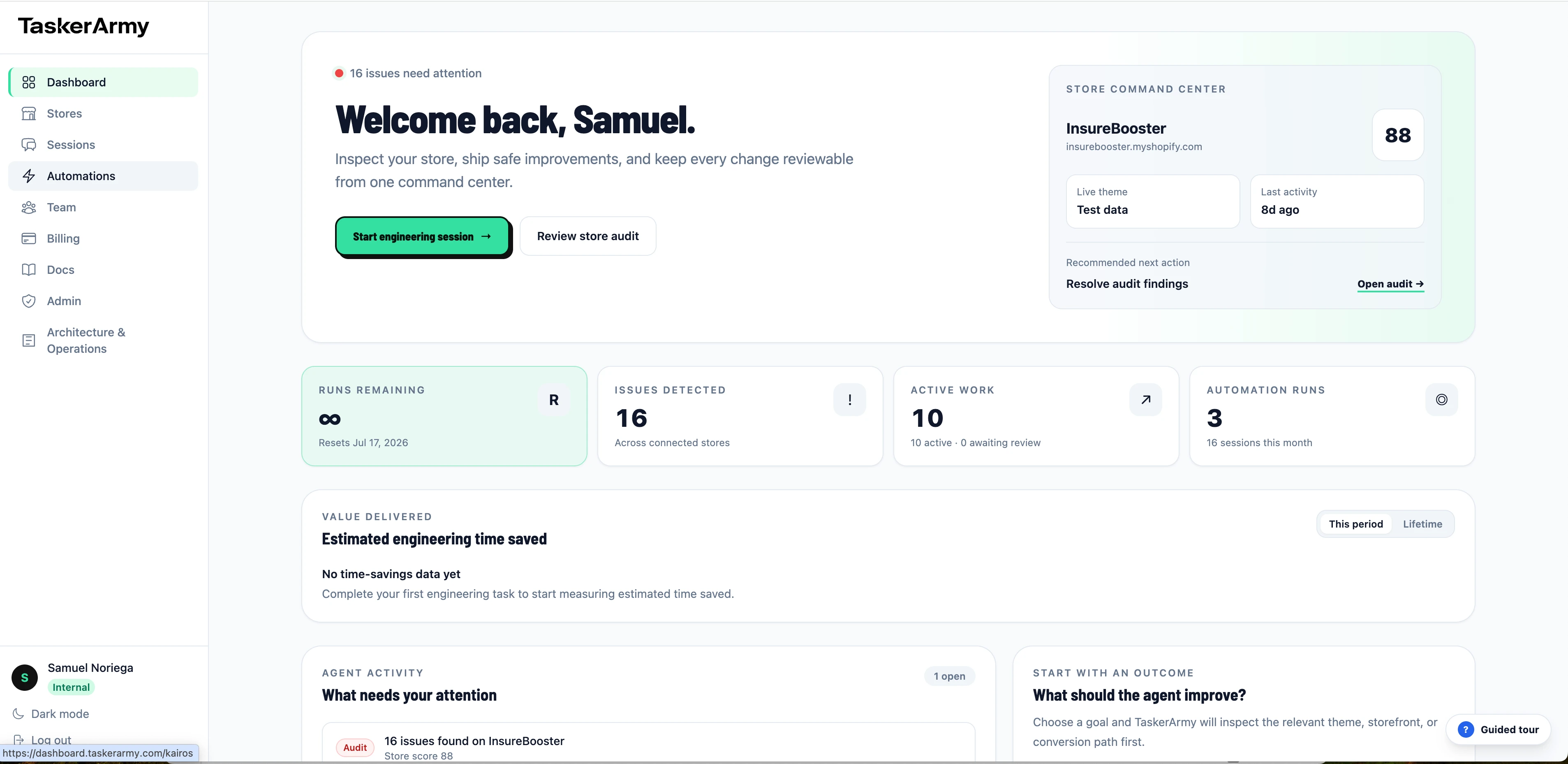Click Review store audit button
Image resolution: width=1568 pixels, height=764 pixels.
(x=587, y=236)
